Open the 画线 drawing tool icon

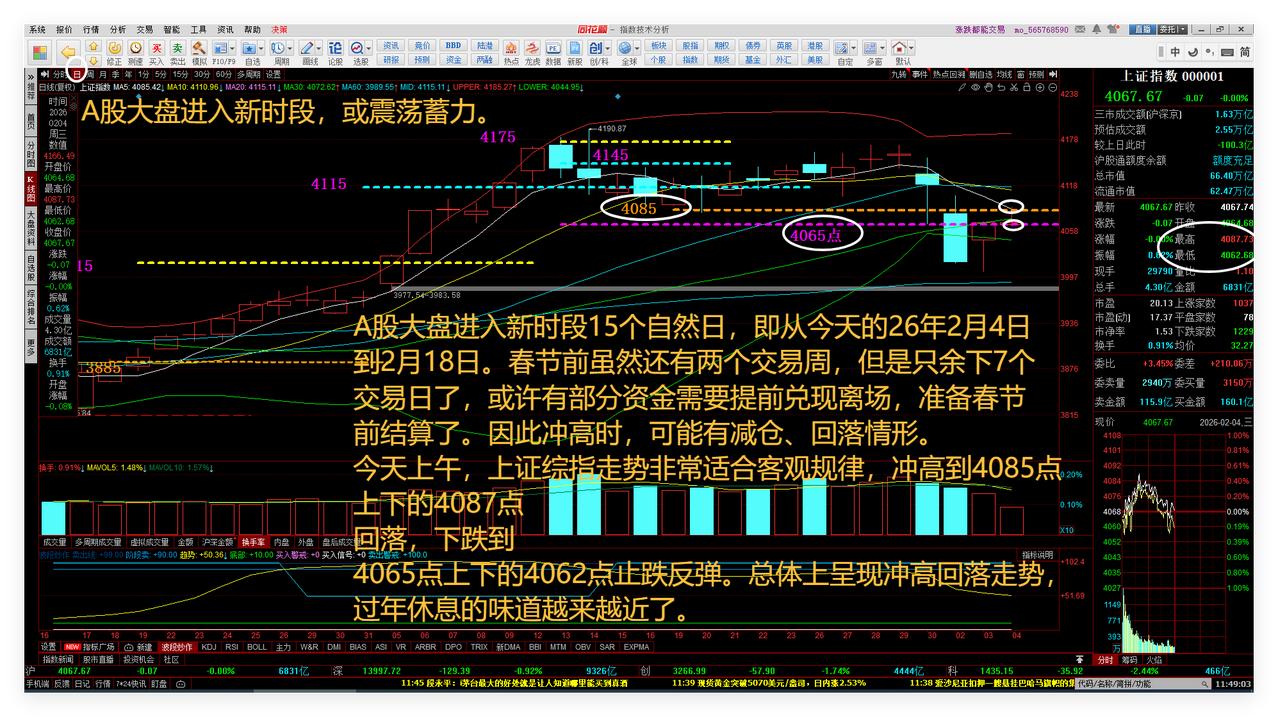pyautogui.click(x=308, y=47)
